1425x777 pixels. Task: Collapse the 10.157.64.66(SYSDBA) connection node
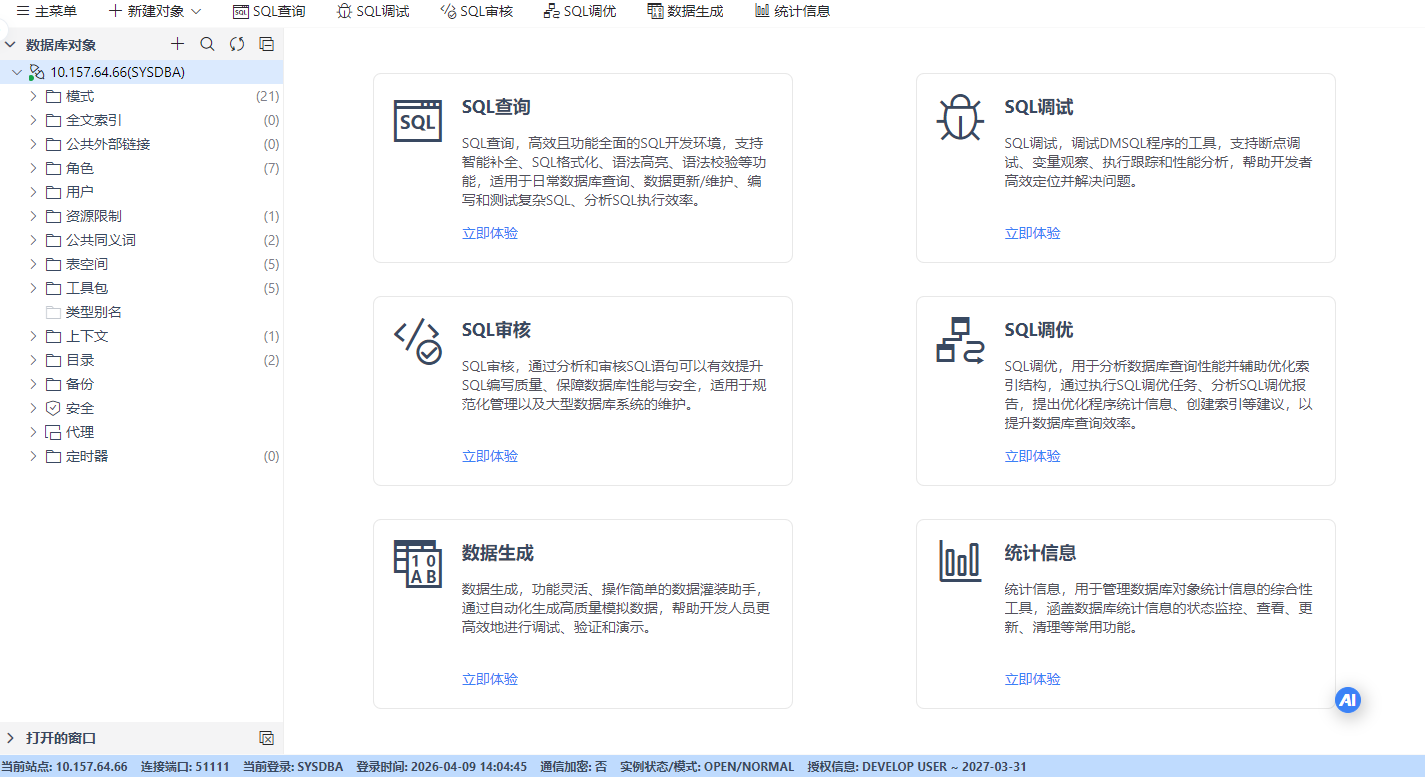[16, 72]
